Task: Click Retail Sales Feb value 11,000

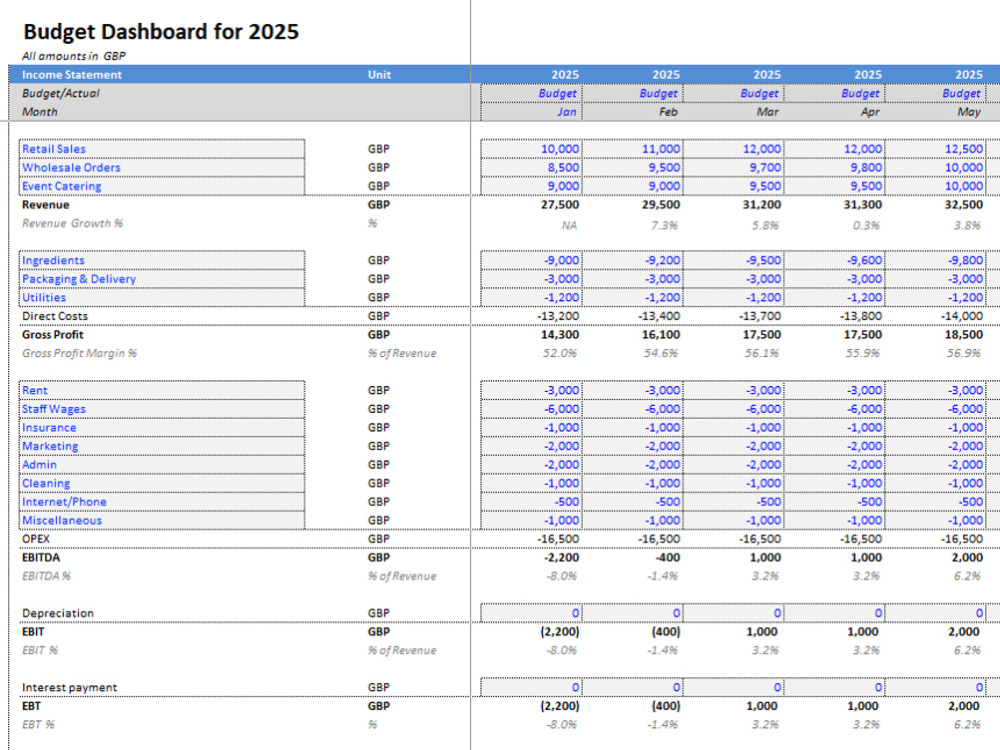Action: pyautogui.click(x=632, y=149)
